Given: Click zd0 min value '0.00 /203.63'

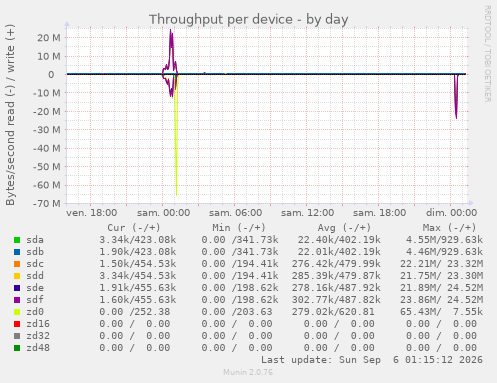Looking at the screenshot, I should [237, 312].
